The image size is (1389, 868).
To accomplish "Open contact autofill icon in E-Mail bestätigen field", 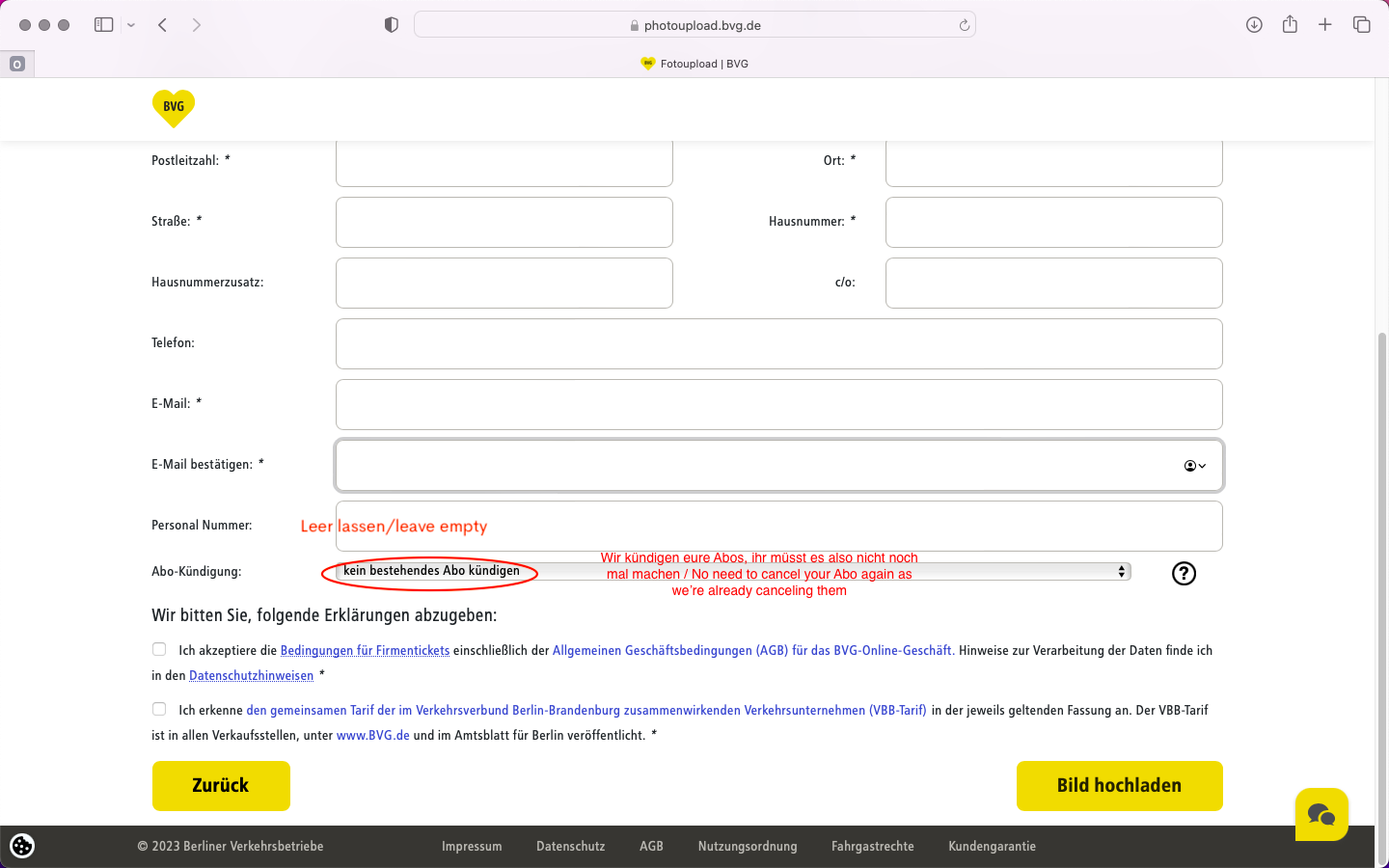I will coord(1195,466).
